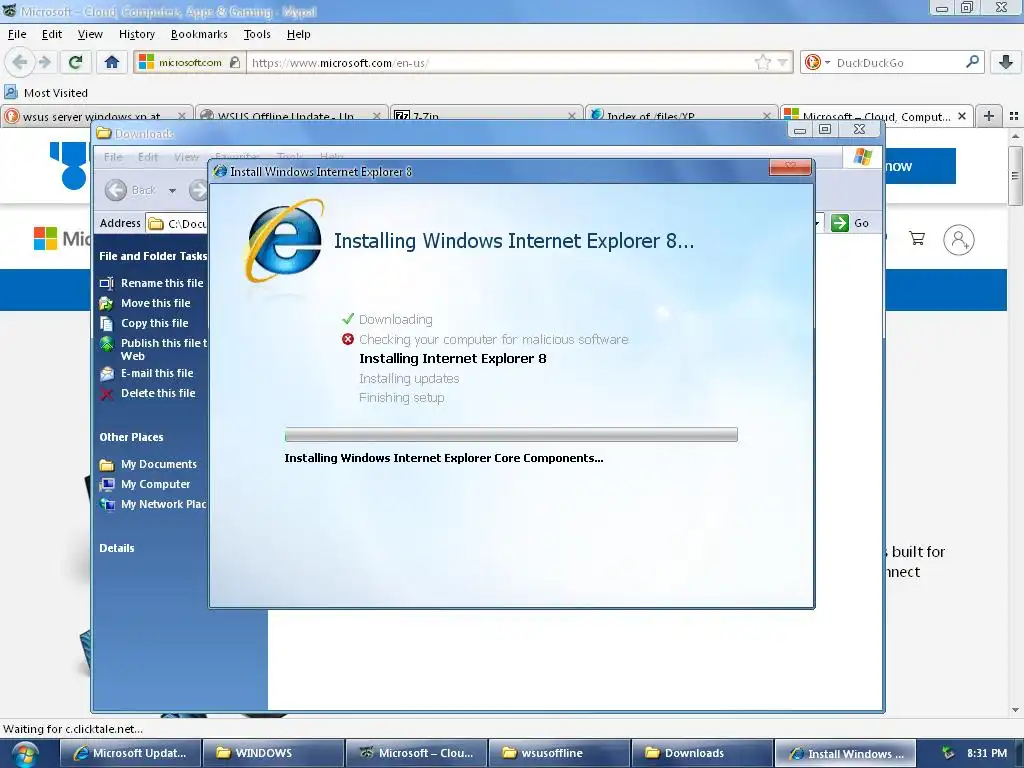
Task: Open the browser downloads arrow
Action: (x=1006, y=62)
